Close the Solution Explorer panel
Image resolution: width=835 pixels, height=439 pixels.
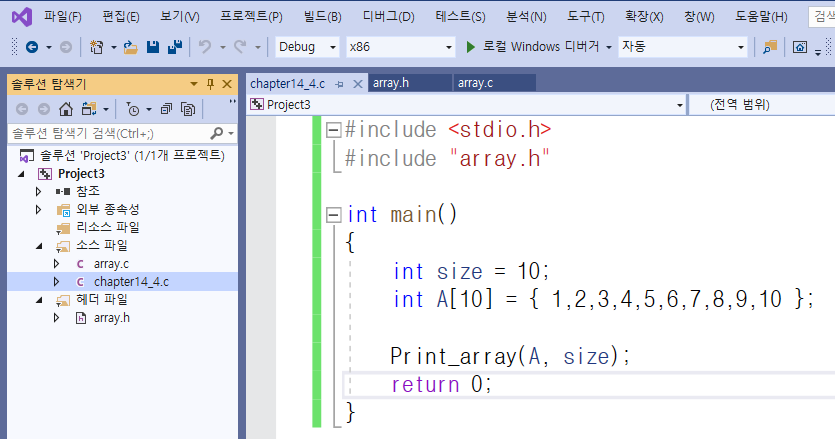[x=227, y=84]
